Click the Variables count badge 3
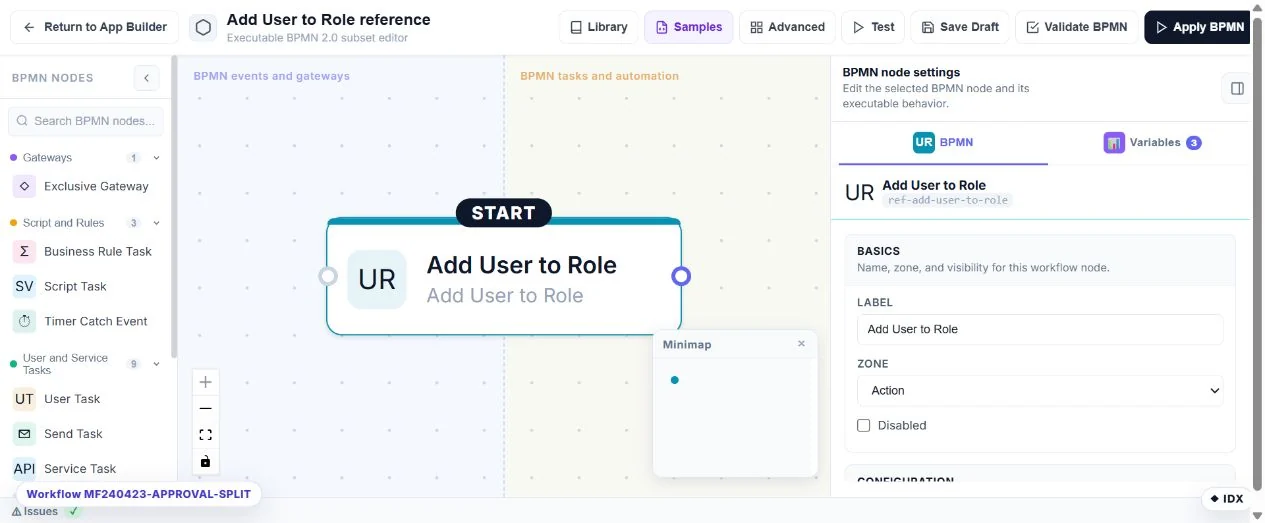The width and height of the screenshot is (1265, 523). click(x=1193, y=143)
